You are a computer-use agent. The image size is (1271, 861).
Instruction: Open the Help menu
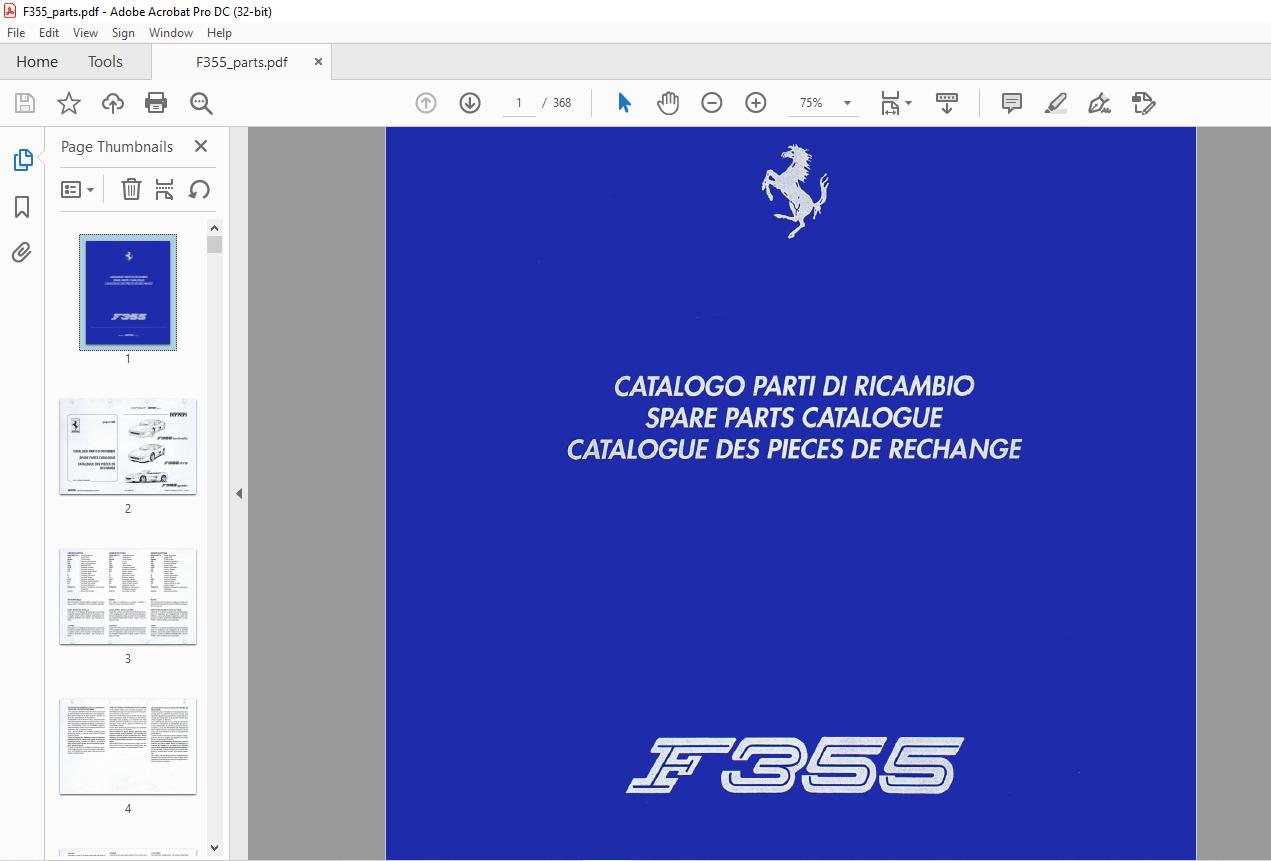pos(219,33)
